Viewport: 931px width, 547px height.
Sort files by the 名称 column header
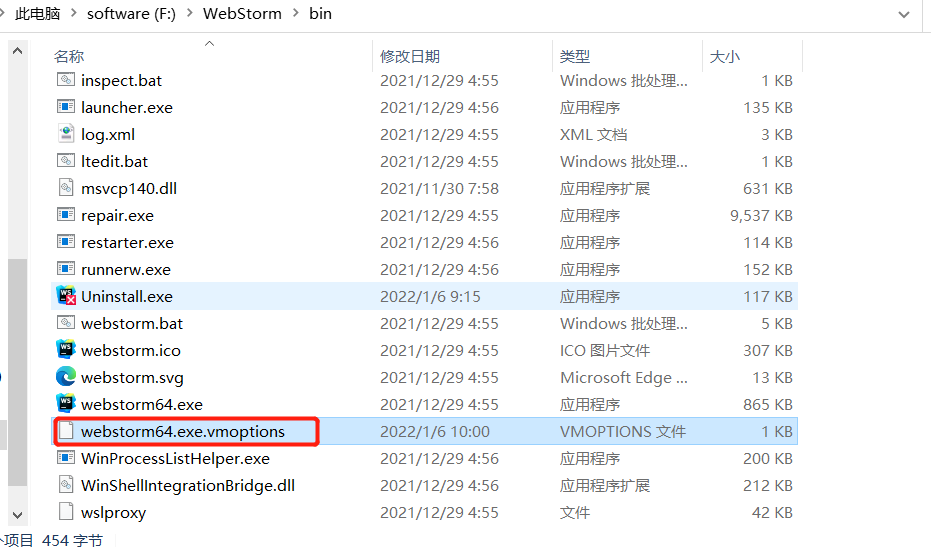coord(69,56)
